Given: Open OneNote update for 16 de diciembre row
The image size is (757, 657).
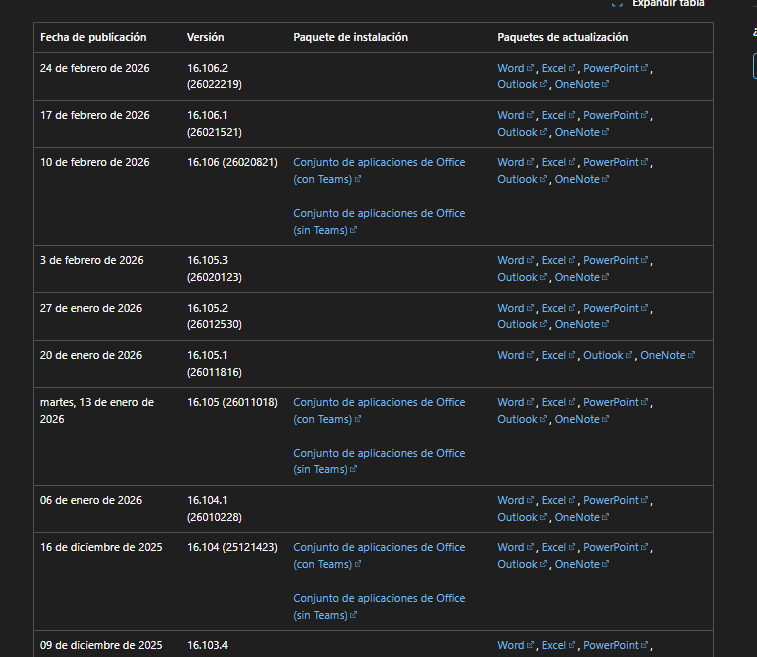Looking at the screenshot, I should [582, 564].
